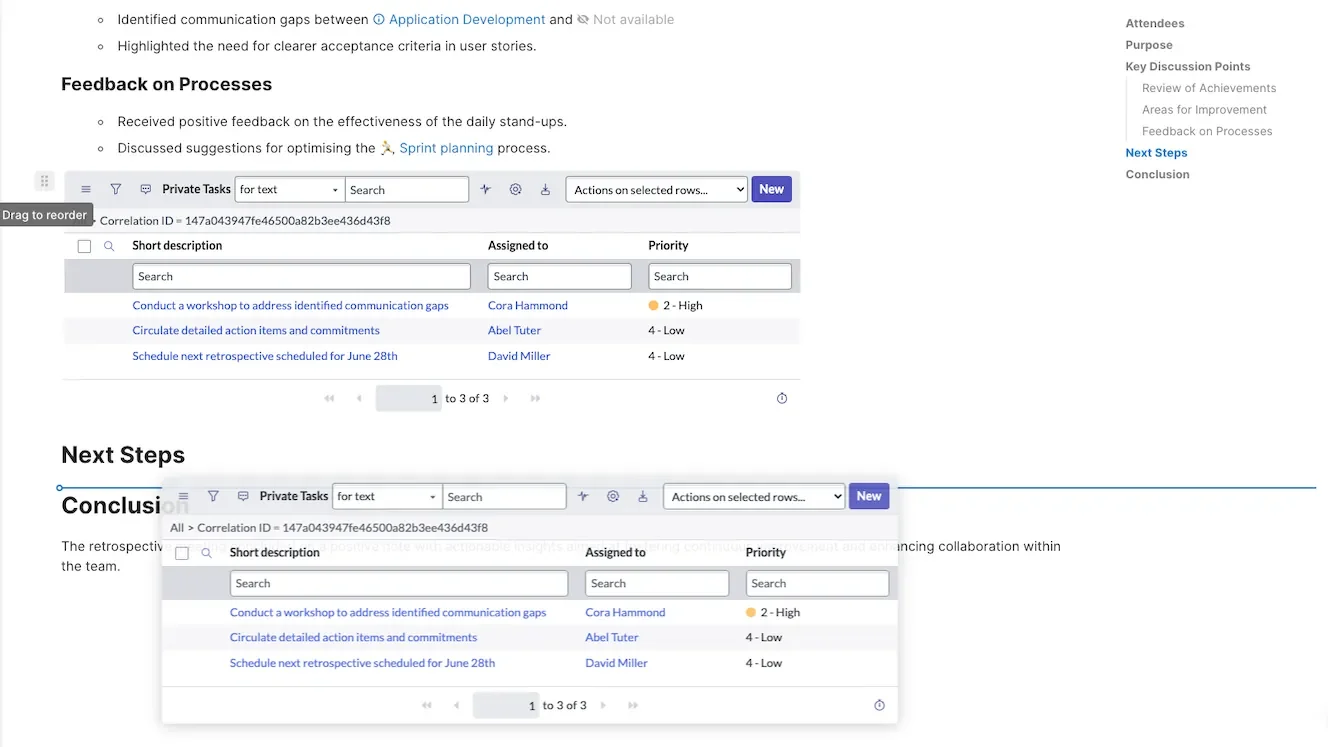Click the comment bubble icon beside upper Private Tasks

pyautogui.click(x=146, y=190)
